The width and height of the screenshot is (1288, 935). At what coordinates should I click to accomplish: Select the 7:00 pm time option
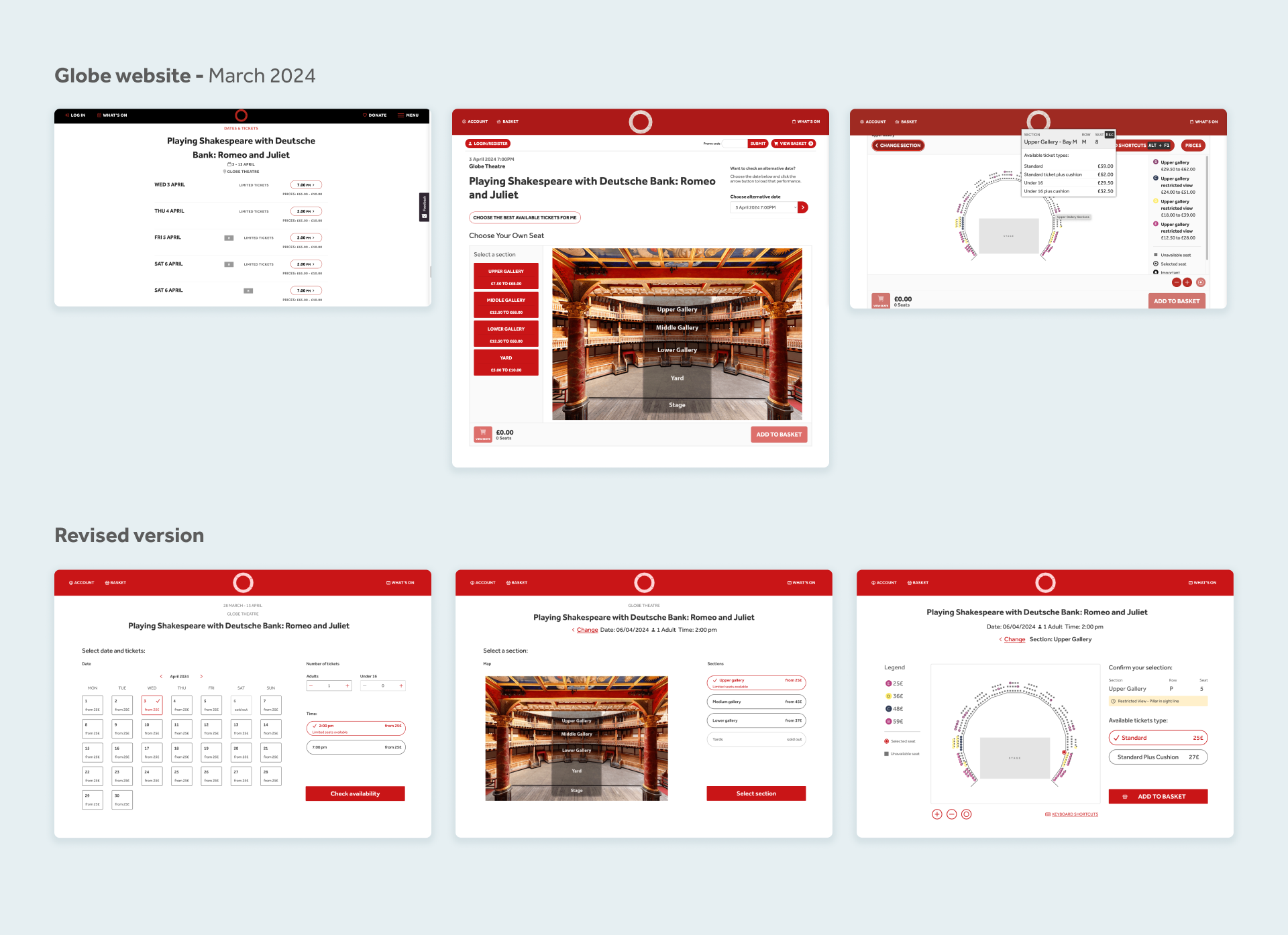pyautogui.click(x=356, y=747)
